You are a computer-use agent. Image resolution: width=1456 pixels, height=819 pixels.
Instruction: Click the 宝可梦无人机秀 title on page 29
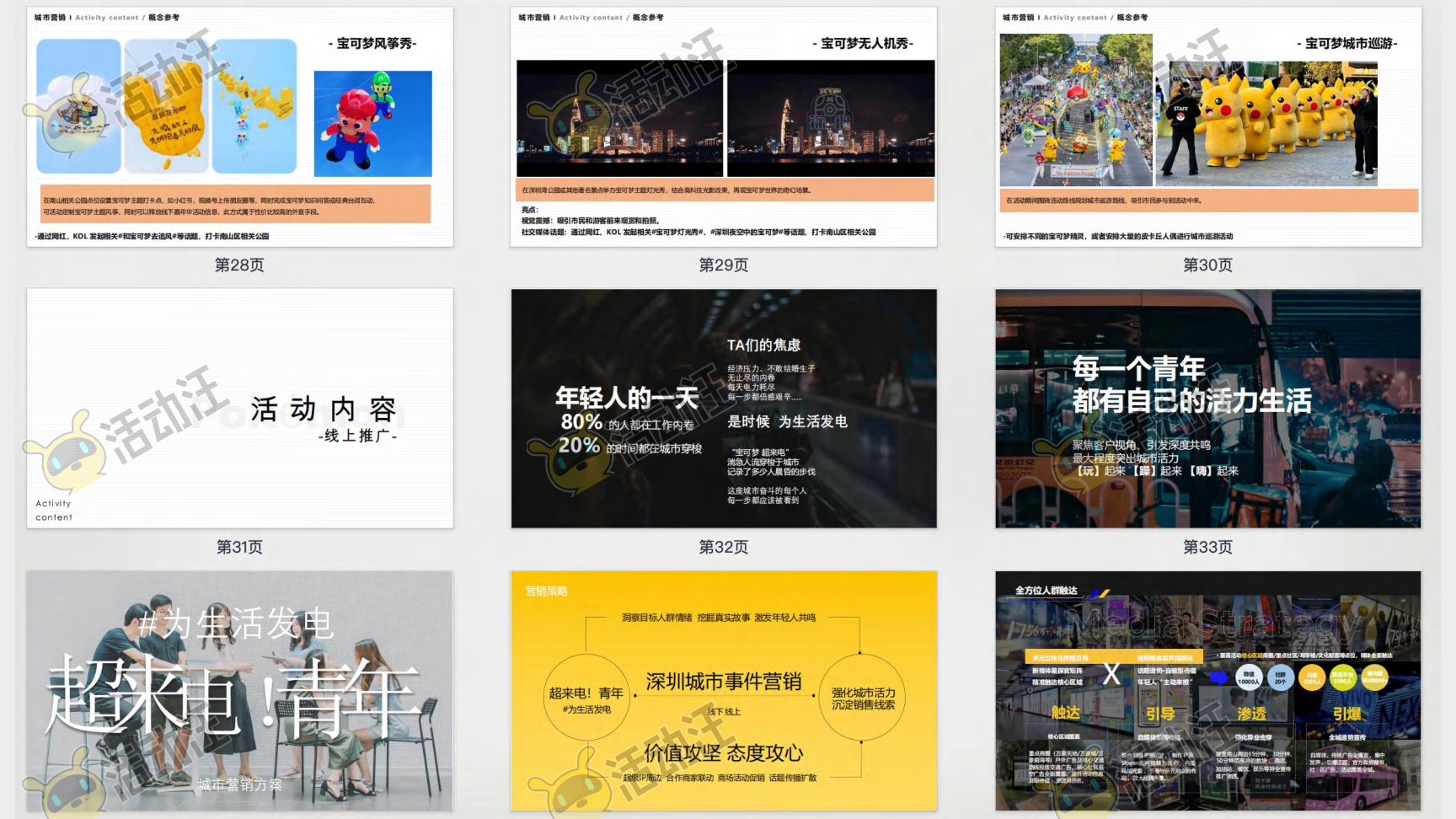[863, 43]
